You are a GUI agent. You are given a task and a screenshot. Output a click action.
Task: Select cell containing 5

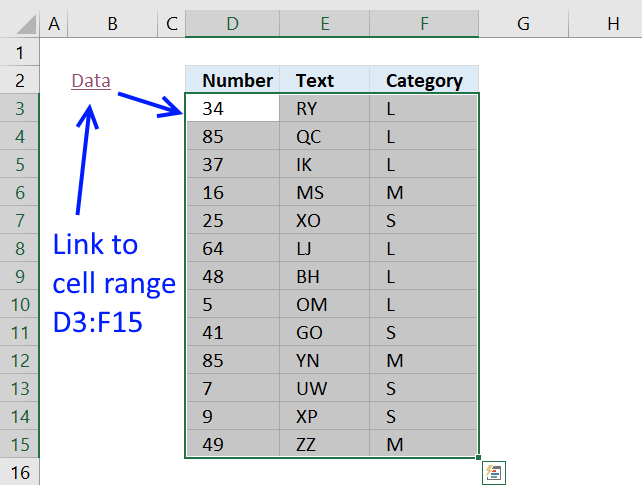coord(233,304)
